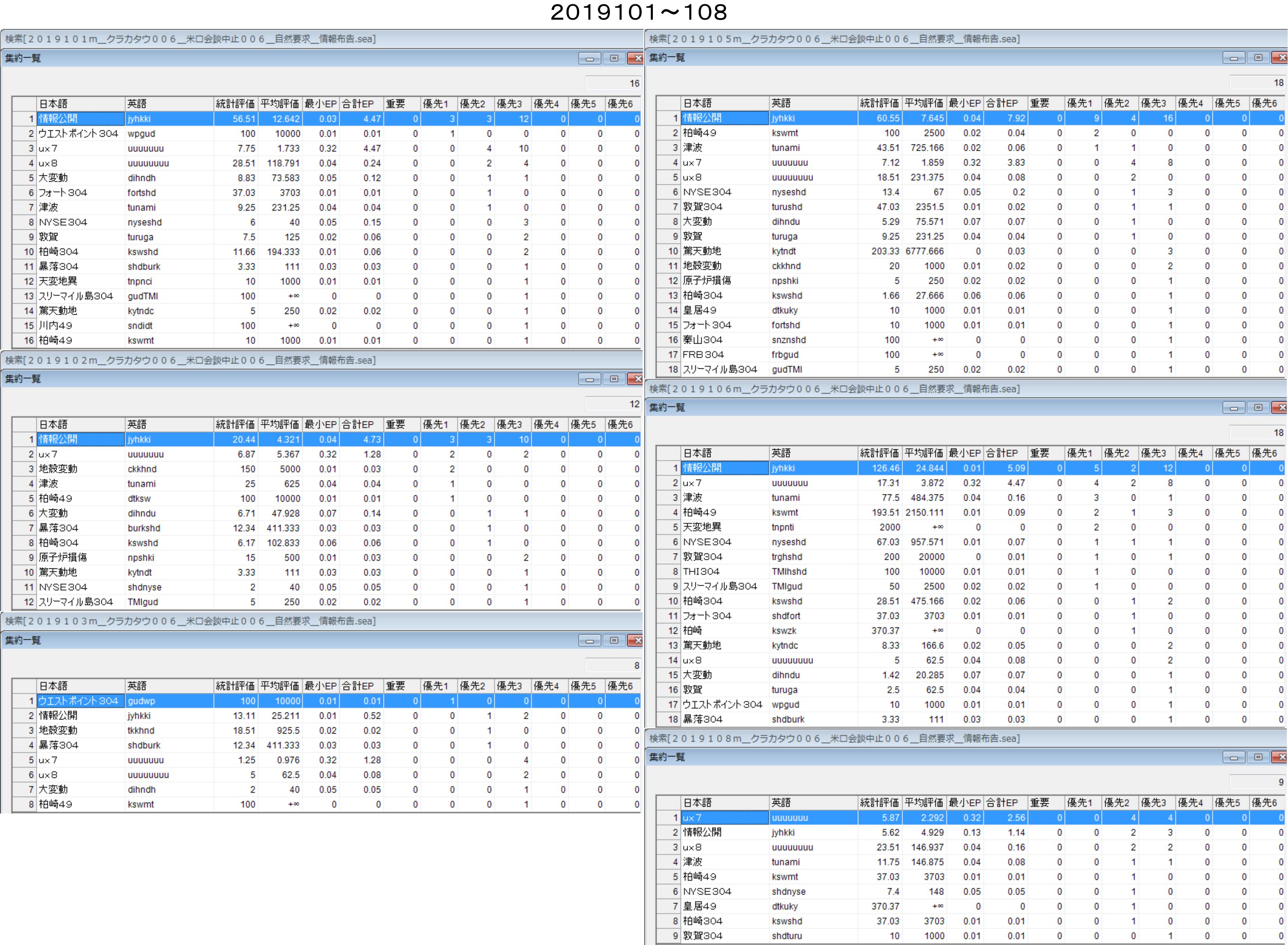Minimize the 2019101m 集約一覧 window
Viewport: 1288px width, 945px height.
pos(589,58)
